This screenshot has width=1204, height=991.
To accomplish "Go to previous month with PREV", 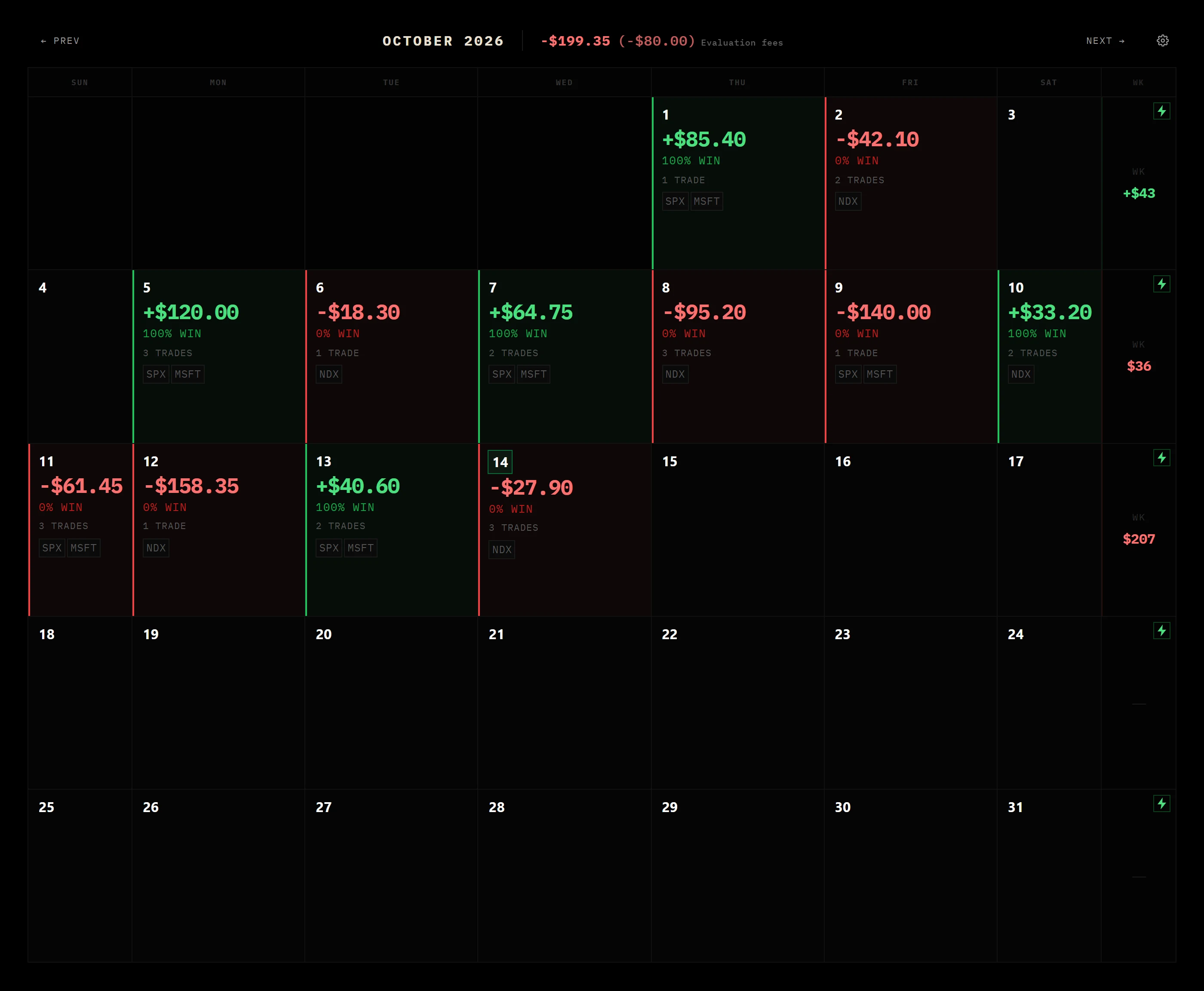I will (x=60, y=40).
